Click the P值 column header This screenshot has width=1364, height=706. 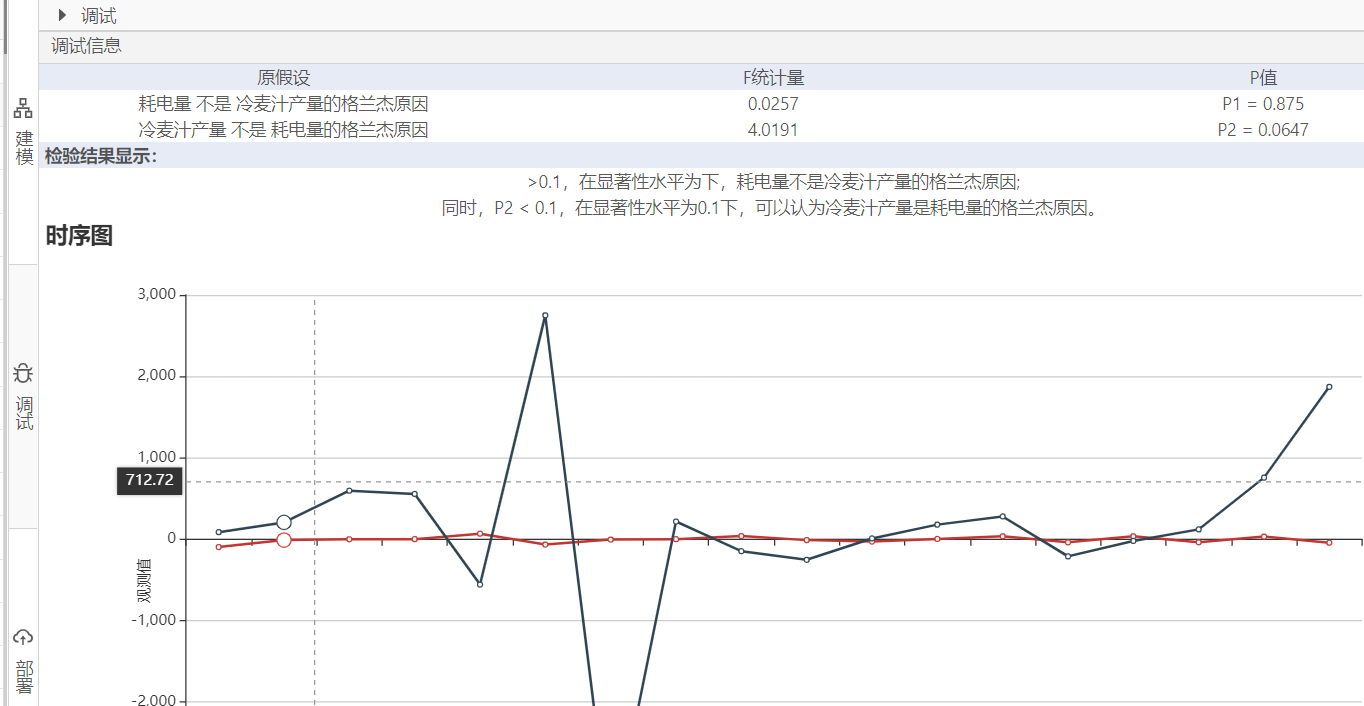pyautogui.click(x=1262, y=78)
